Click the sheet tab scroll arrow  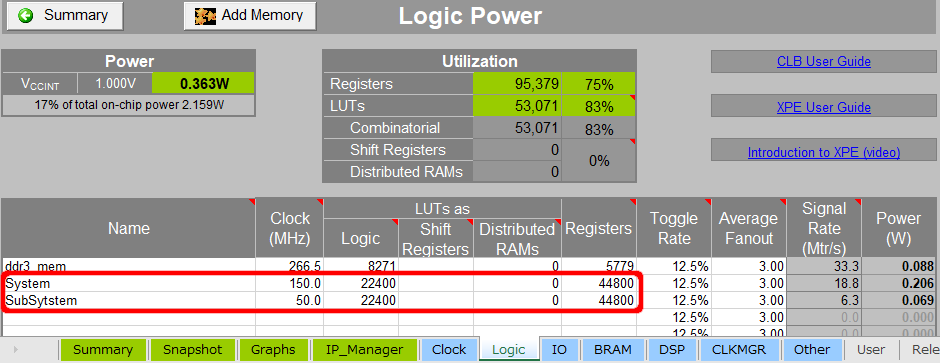pos(15,350)
